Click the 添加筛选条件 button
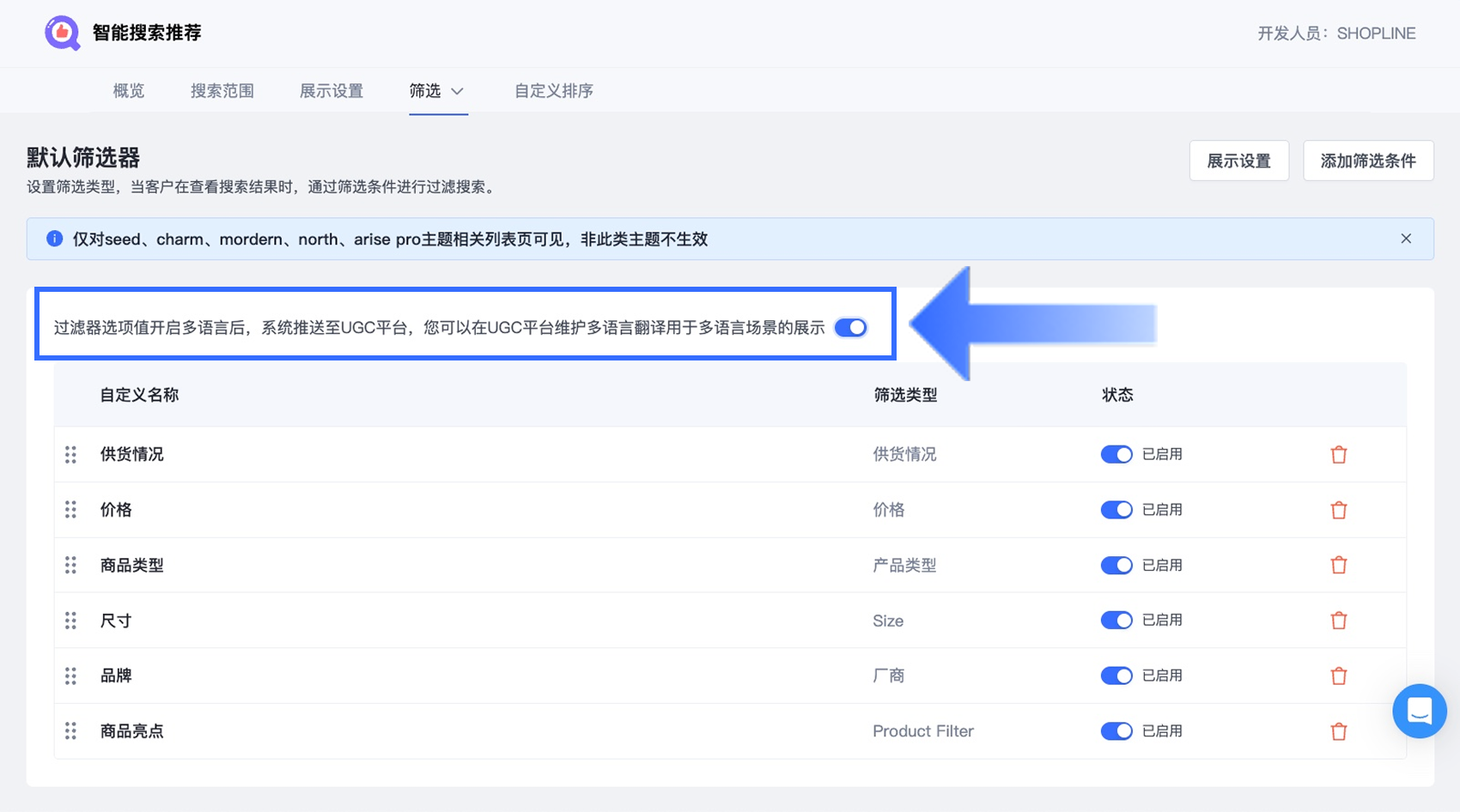 coord(1368,161)
